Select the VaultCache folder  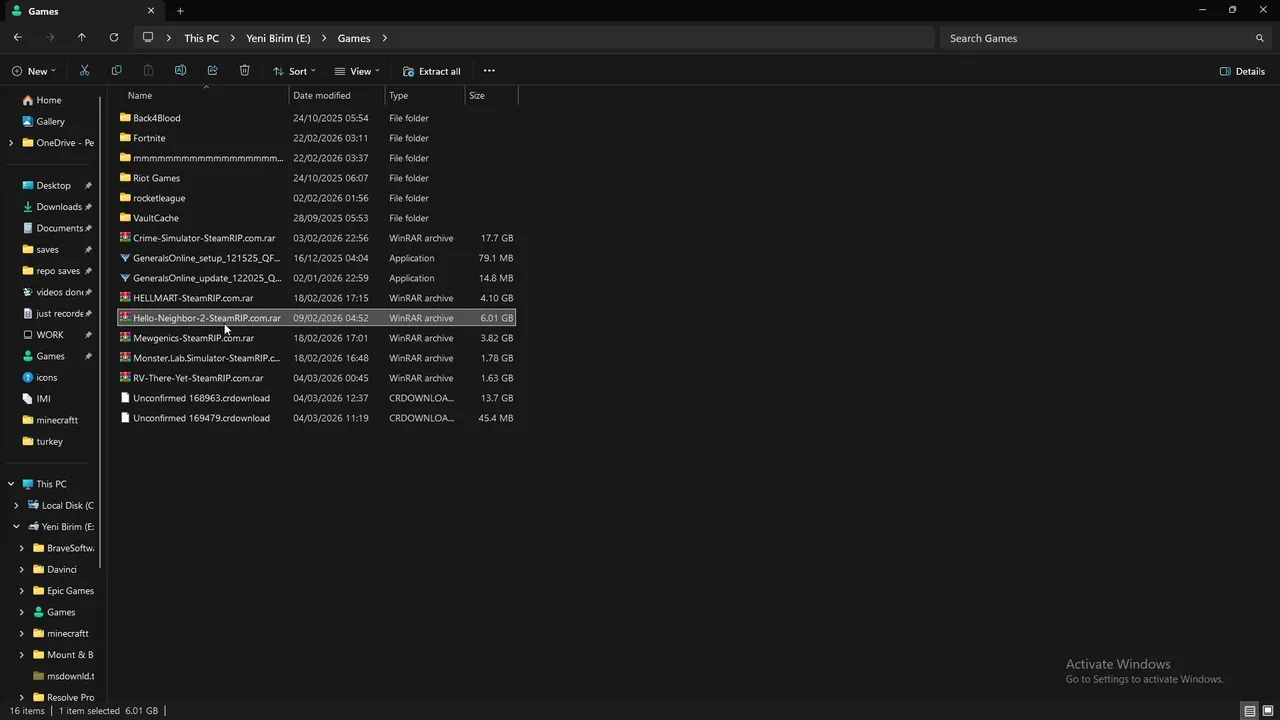point(316,218)
